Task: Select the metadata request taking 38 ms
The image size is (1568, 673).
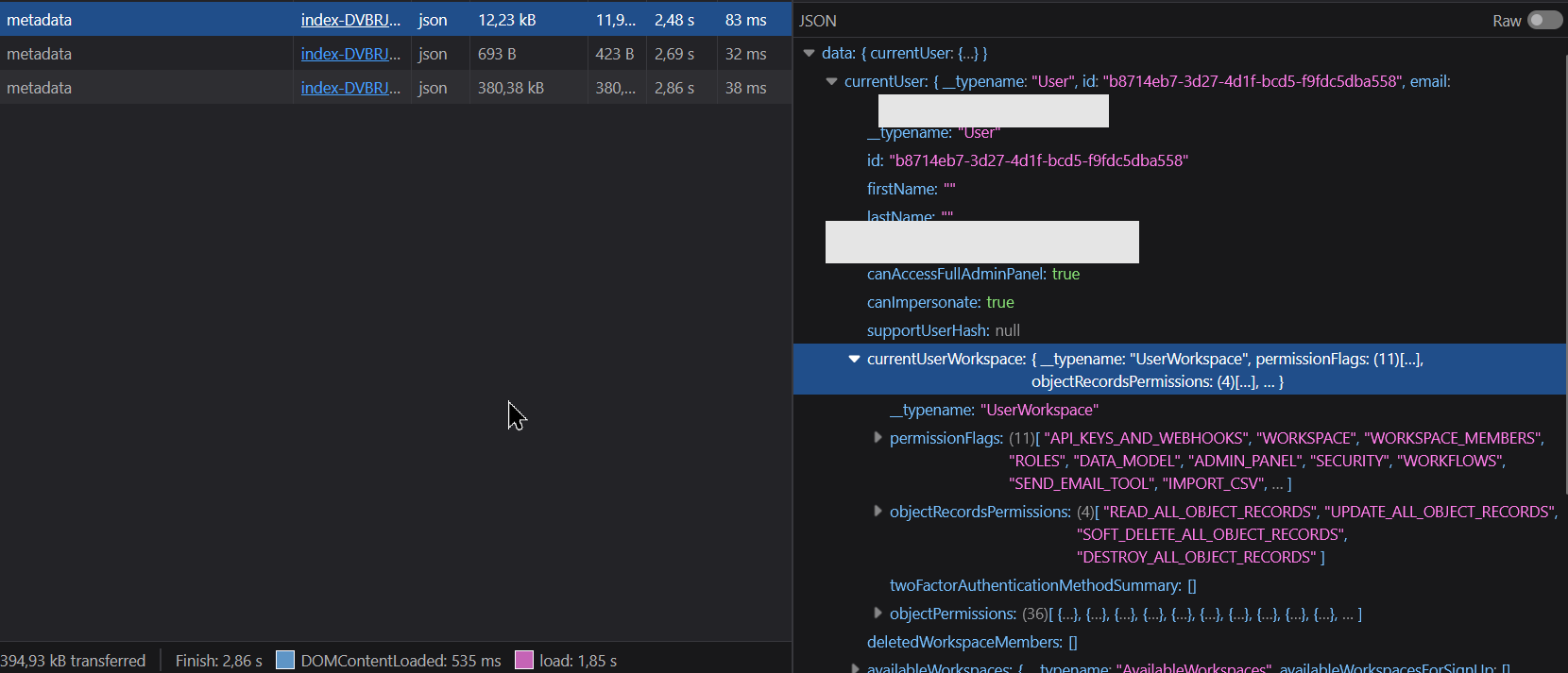Action: coord(396,88)
